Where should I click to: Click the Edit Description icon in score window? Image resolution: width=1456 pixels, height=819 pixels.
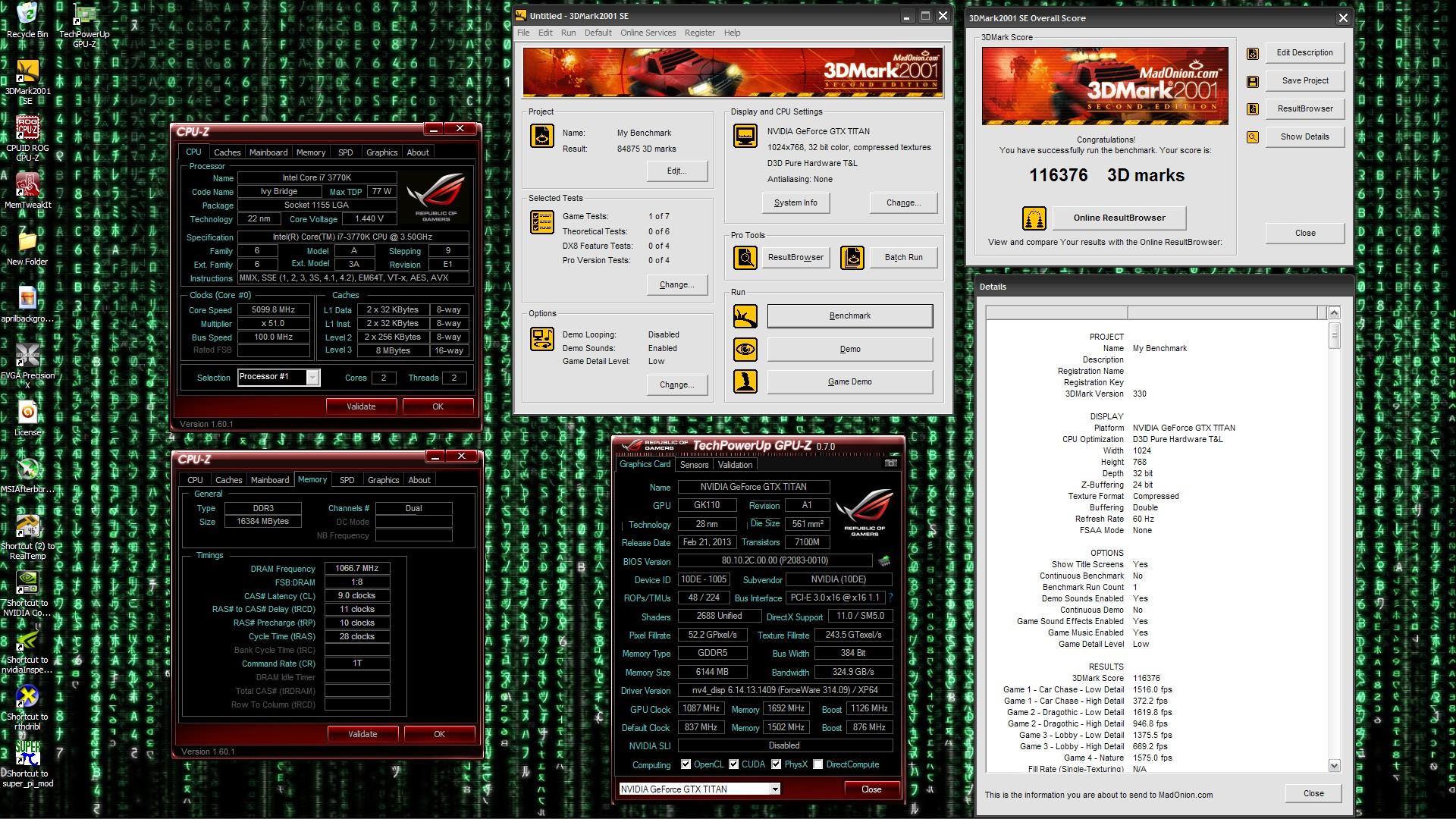[x=1253, y=53]
